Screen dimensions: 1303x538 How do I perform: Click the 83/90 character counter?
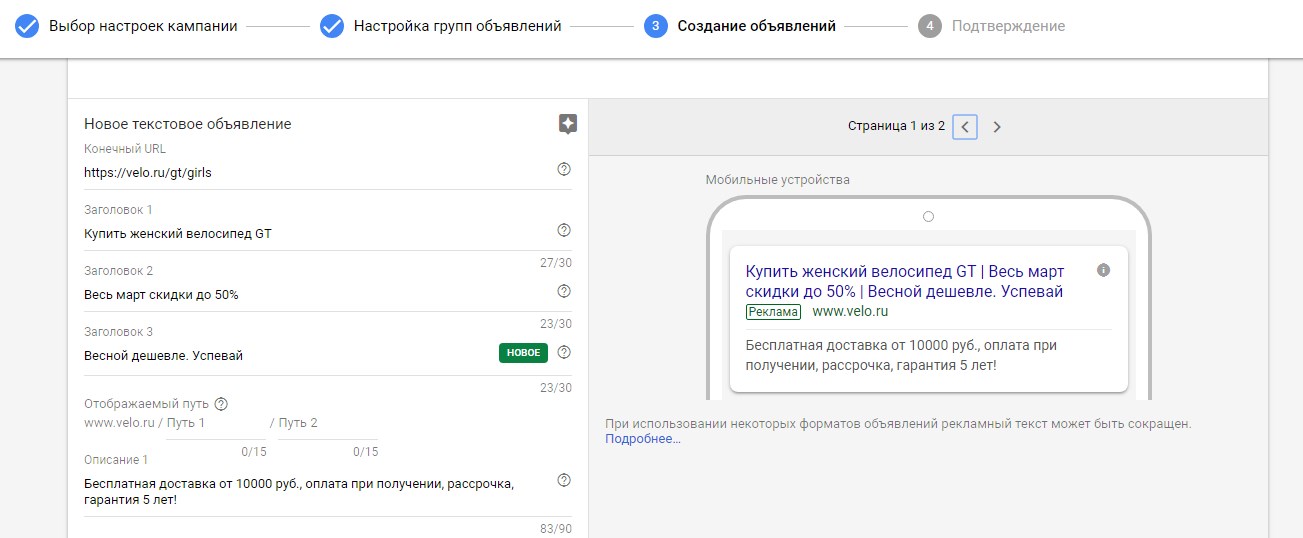tap(555, 530)
